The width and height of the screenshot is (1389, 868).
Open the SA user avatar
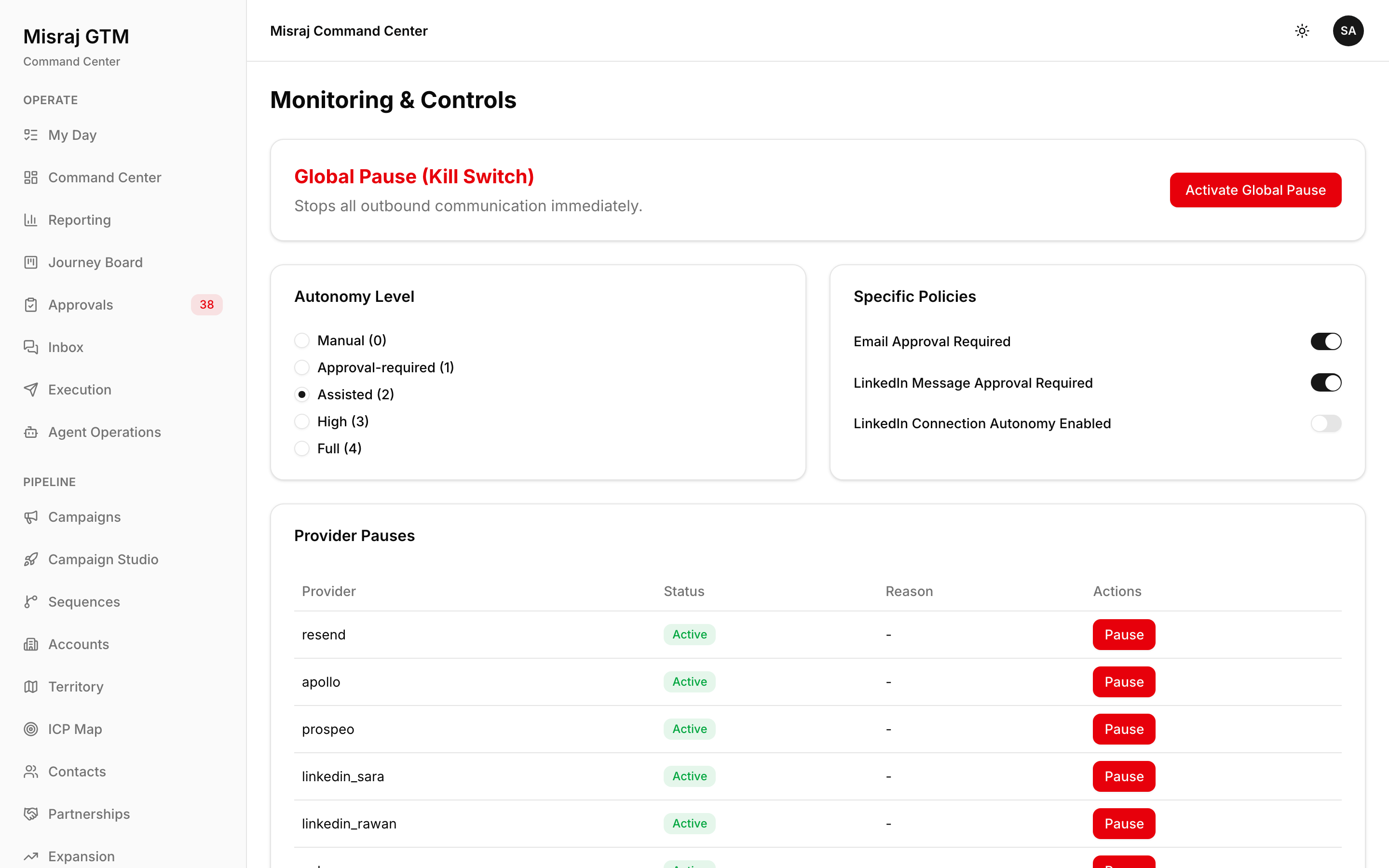pyautogui.click(x=1348, y=31)
